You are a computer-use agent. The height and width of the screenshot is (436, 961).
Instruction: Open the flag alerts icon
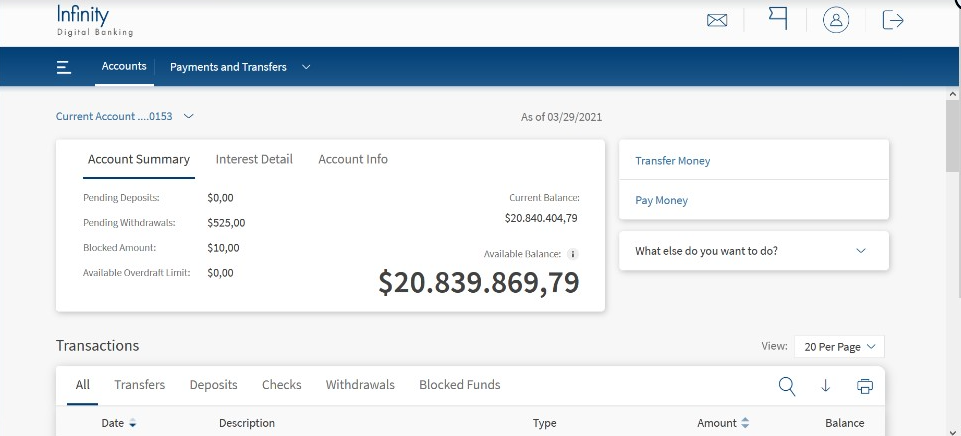point(778,20)
